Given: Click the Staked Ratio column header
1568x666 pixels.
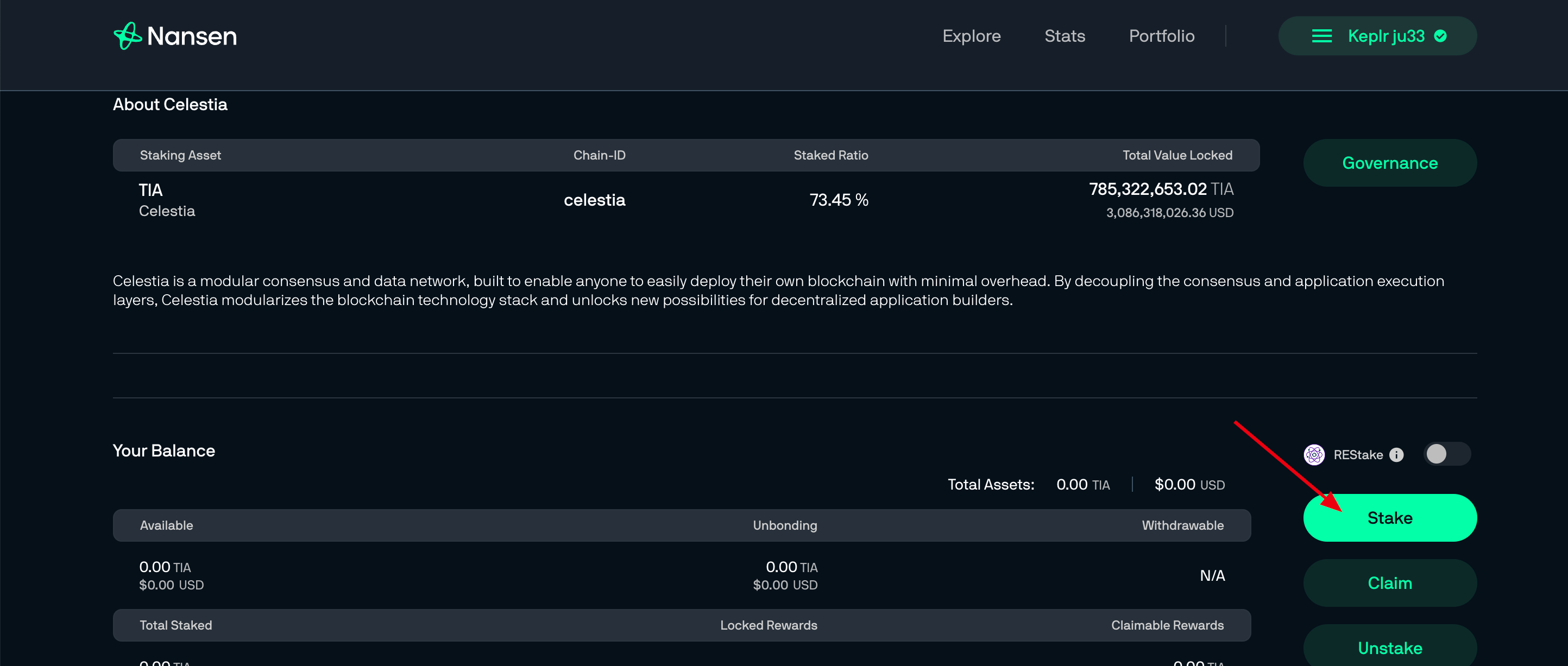Looking at the screenshot, I should coord(830,155).
